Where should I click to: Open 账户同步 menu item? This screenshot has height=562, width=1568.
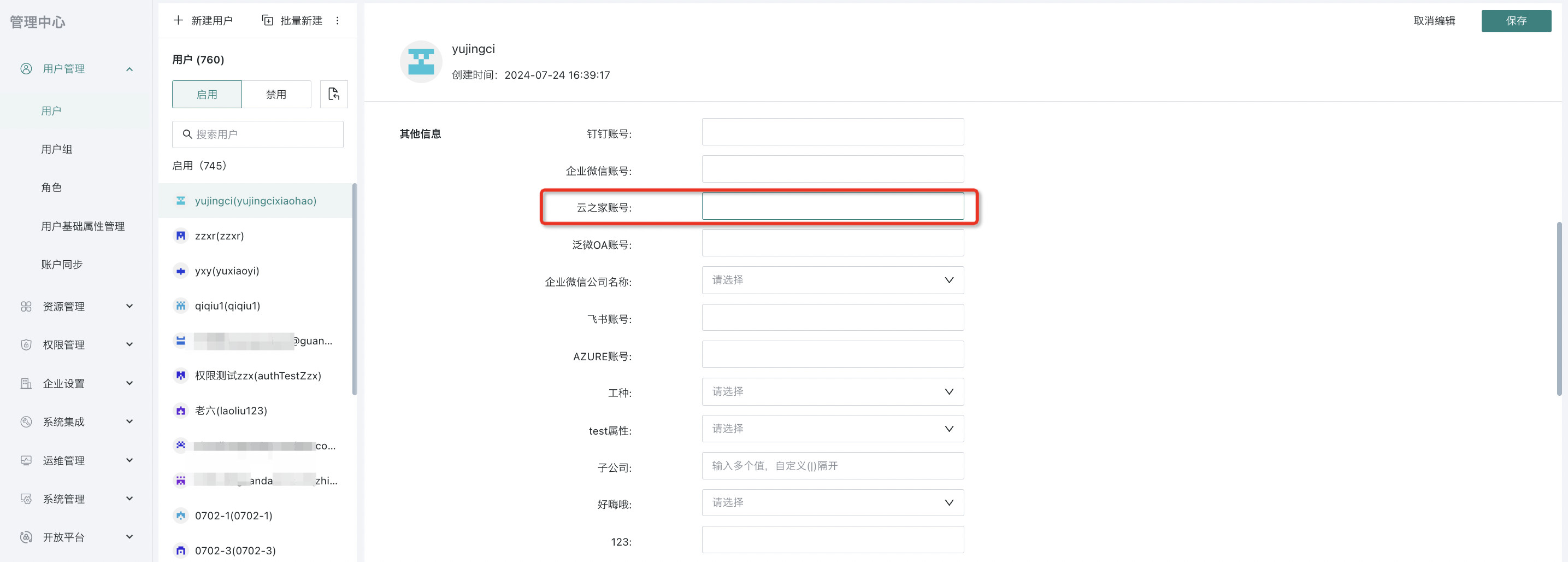pyautogui.click(x=62, y=264)
